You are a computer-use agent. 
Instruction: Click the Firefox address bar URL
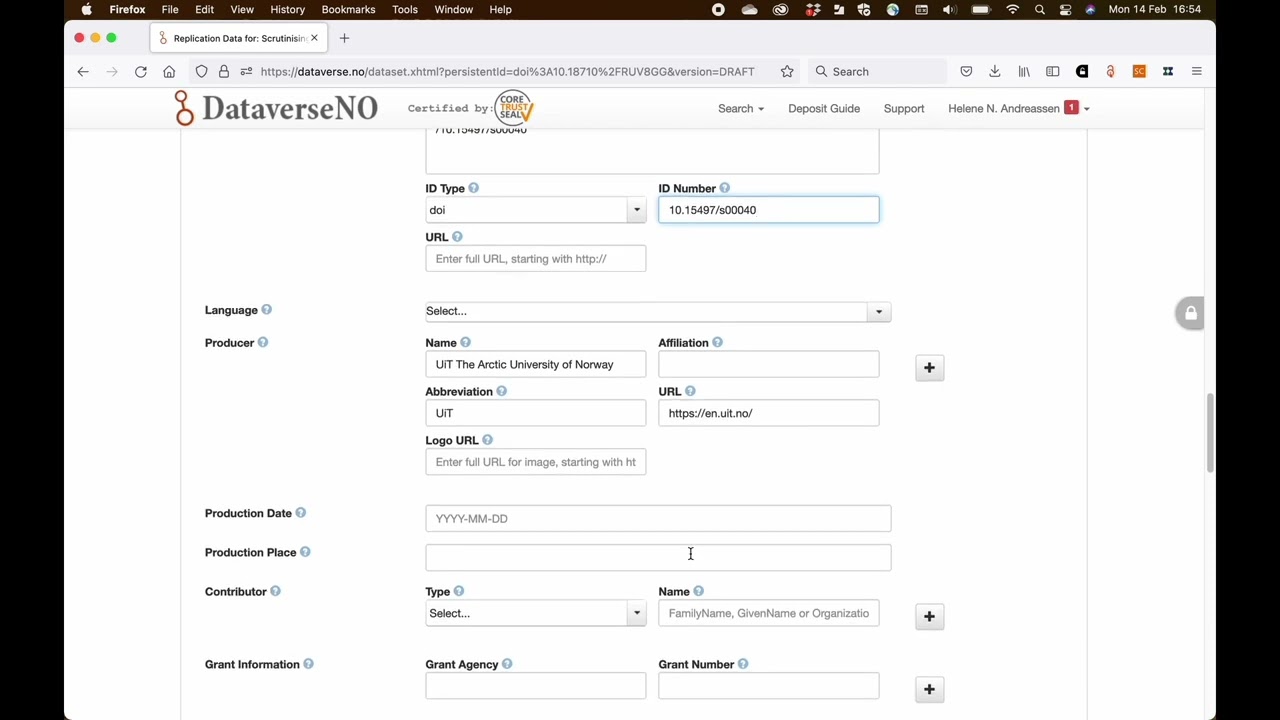[x=507, y=71]
